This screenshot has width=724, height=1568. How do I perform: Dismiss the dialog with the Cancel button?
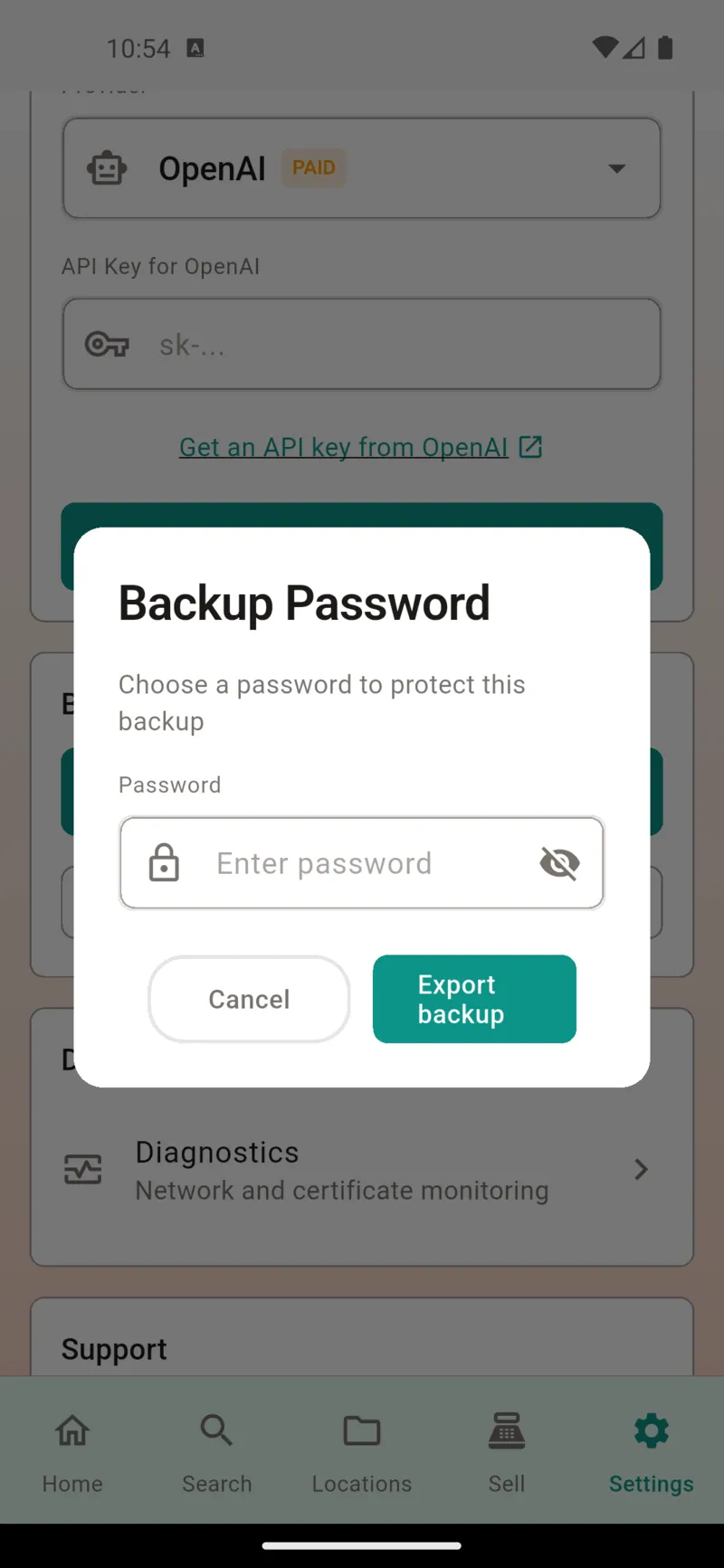coord(249,999)
